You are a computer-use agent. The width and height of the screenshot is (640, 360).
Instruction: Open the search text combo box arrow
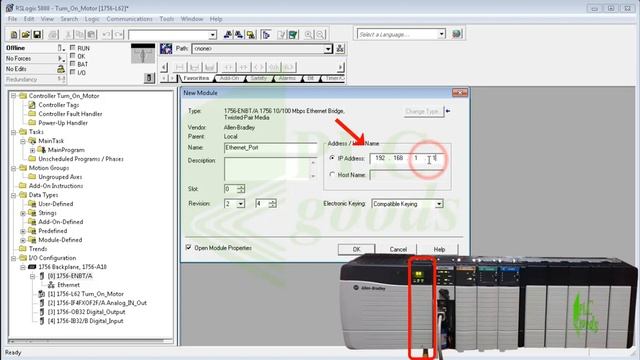[x=212, y=35]
